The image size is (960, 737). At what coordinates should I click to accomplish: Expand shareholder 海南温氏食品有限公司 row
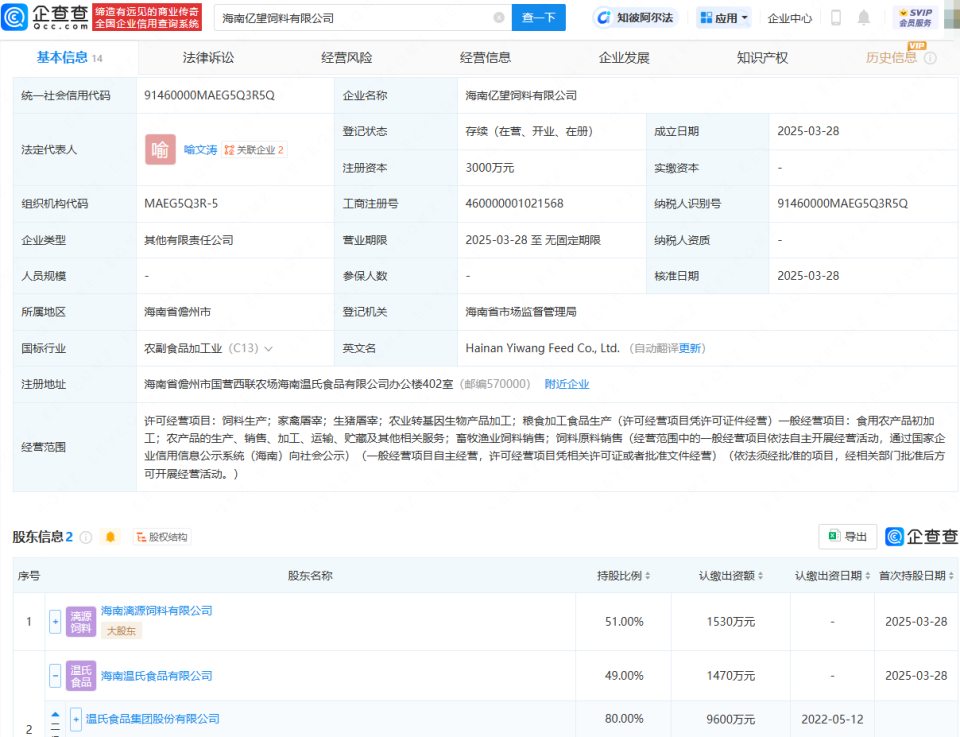pos(56,676)
